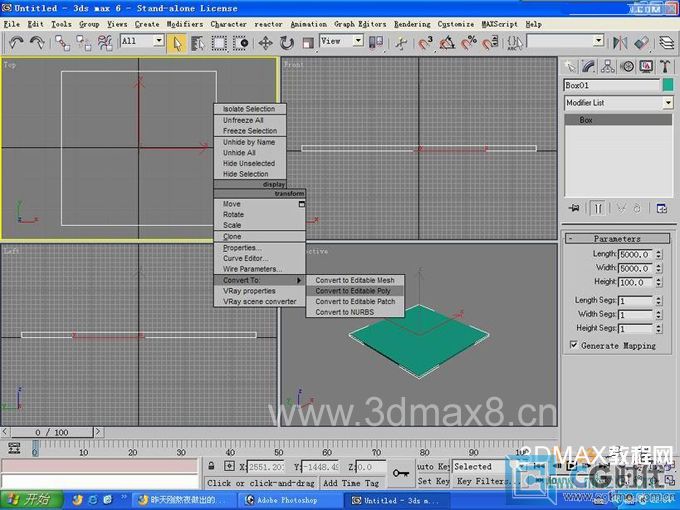Image resolution: width=680 pixels, height=510 pixels.
Task: Click the Height spinner arrows
Action: tap(659, 282)
